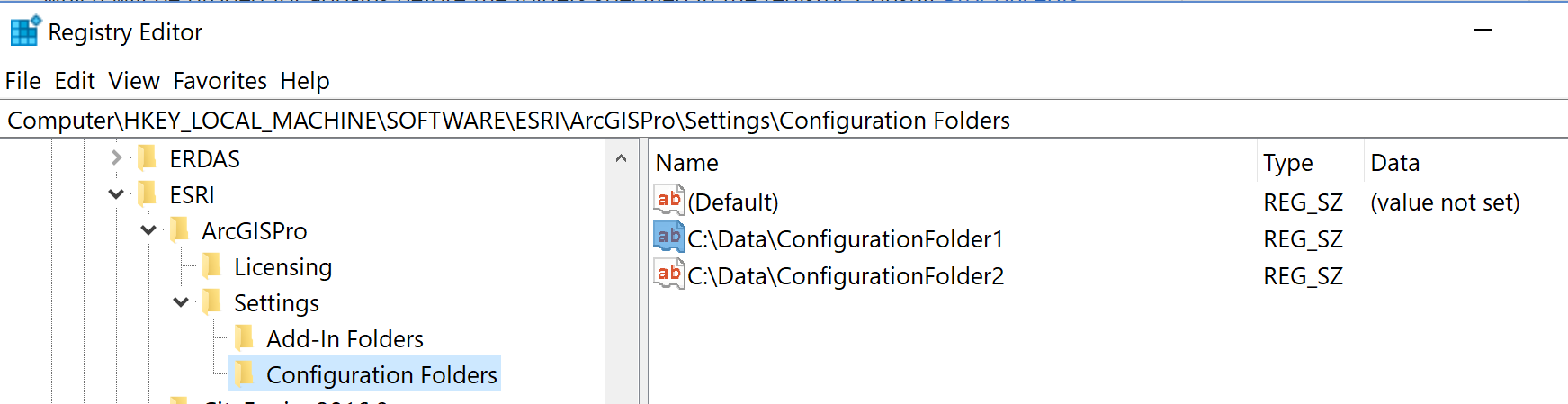Collapse the ESRI tree node

tap(116, 194)
